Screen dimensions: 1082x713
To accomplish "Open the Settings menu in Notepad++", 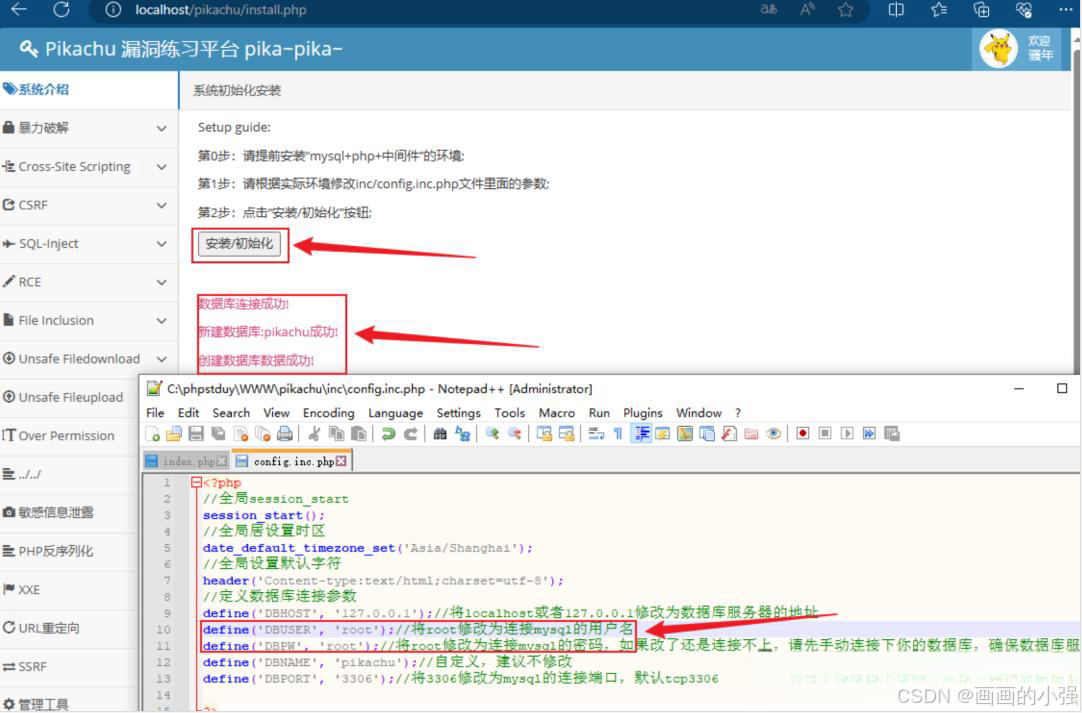I will (x=458, y=413).
